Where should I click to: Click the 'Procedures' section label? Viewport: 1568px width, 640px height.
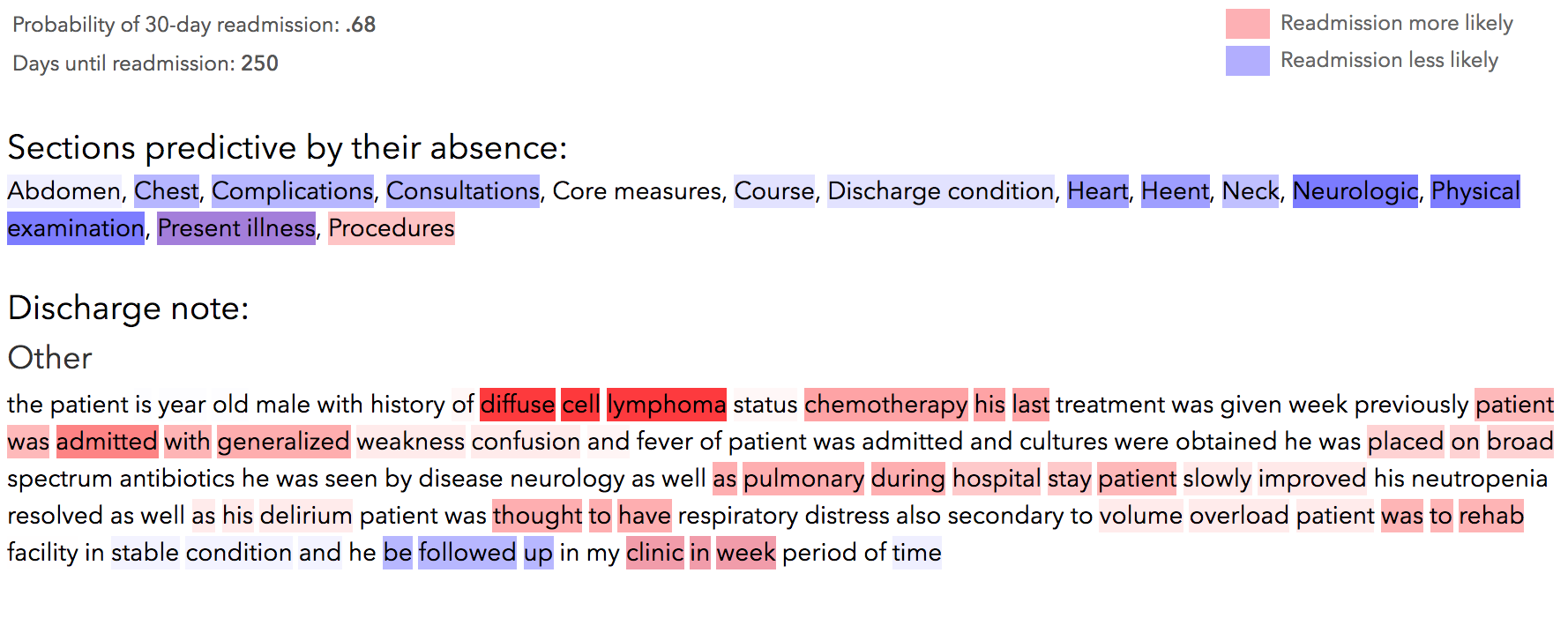click(391, 228)
